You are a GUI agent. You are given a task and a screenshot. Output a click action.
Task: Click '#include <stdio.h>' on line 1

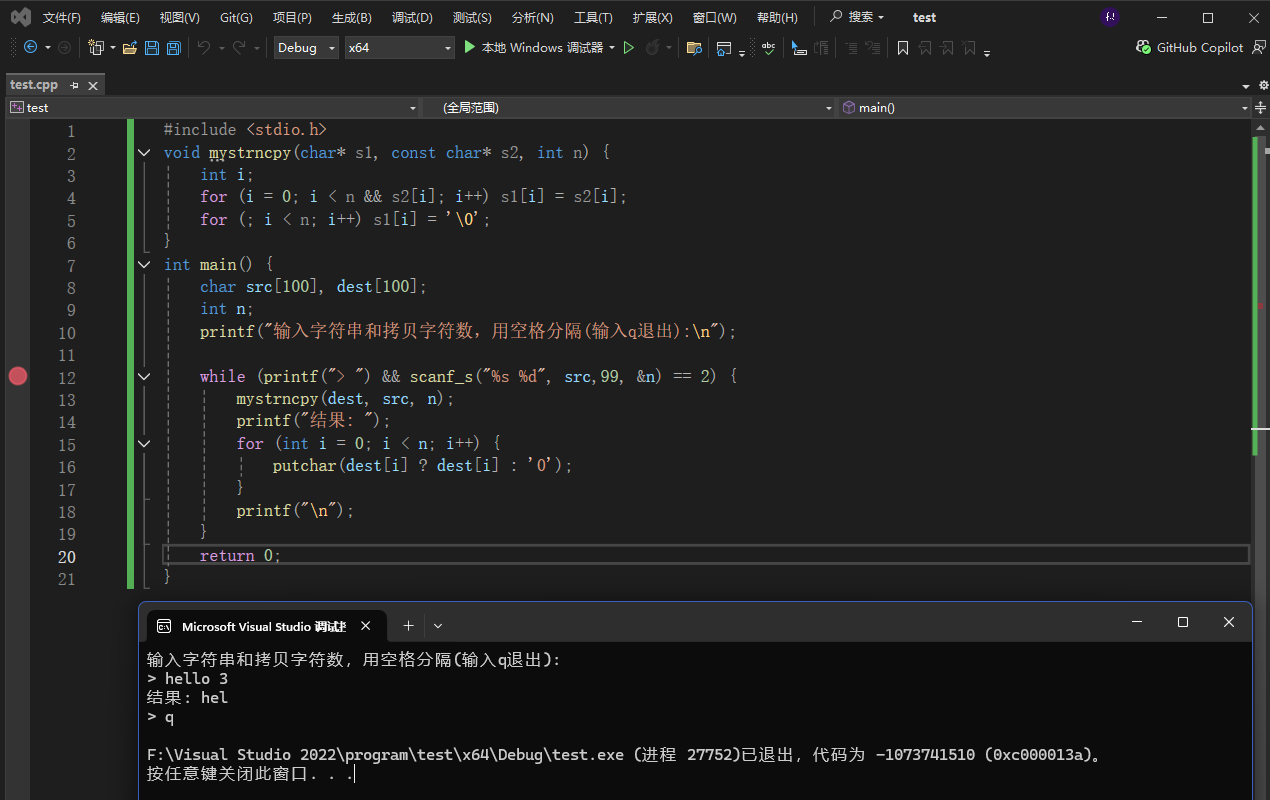[x=245, y=130]
